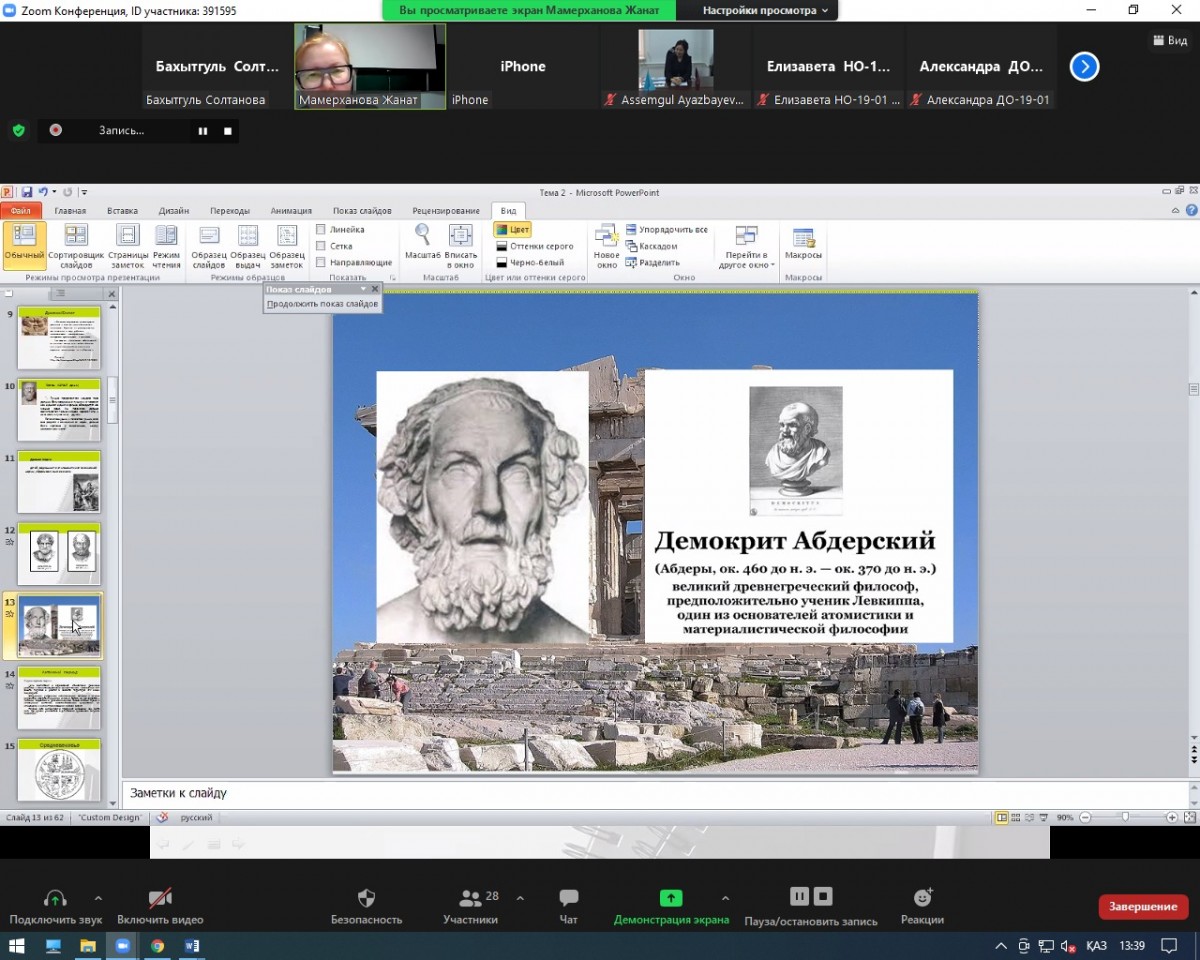Expand the View Settings (Настройки просмотра) dropdown
Screen dimensions: 1200x960
(765, 10)
